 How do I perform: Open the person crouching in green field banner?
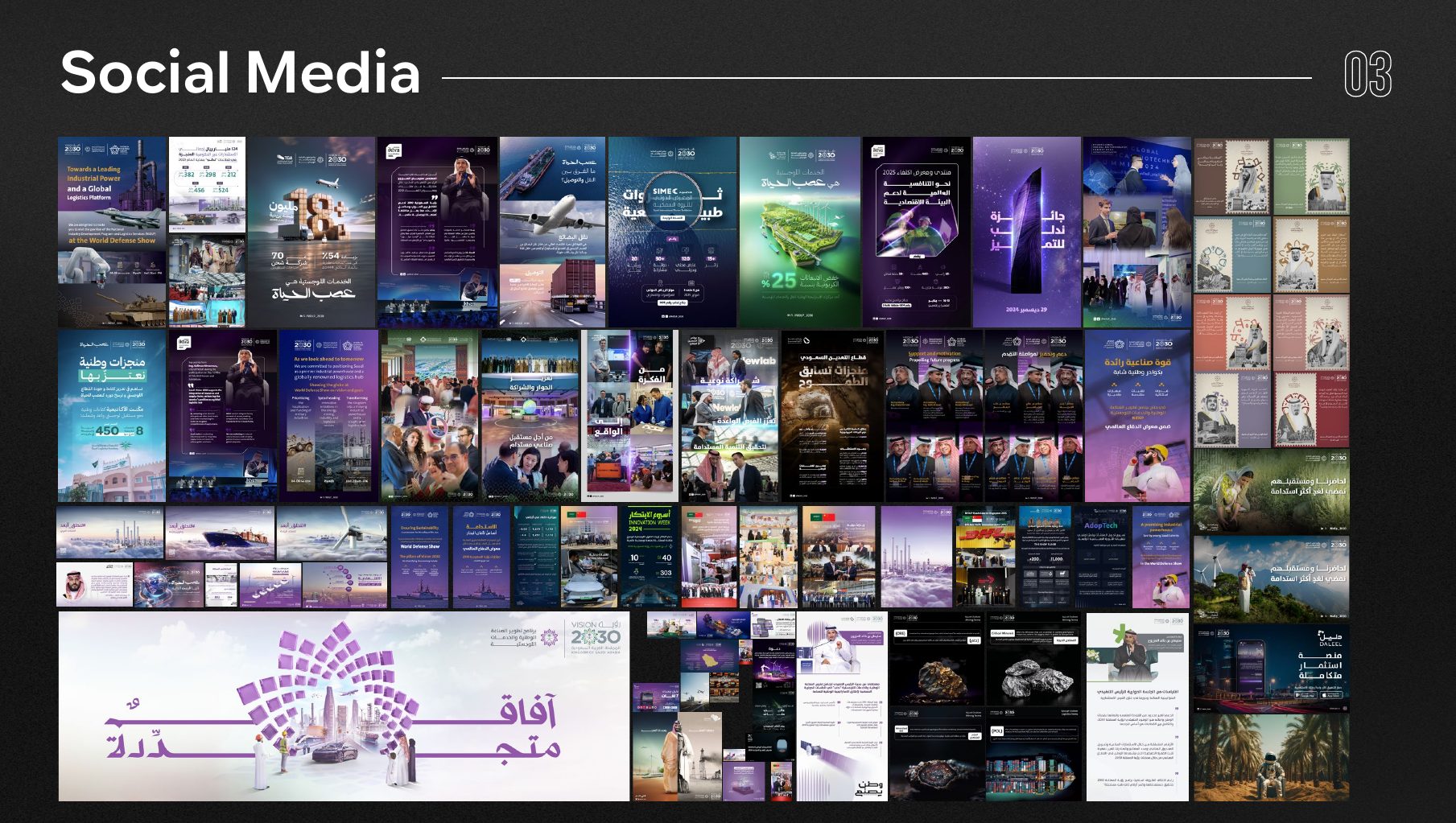(x=1272, y=491)
